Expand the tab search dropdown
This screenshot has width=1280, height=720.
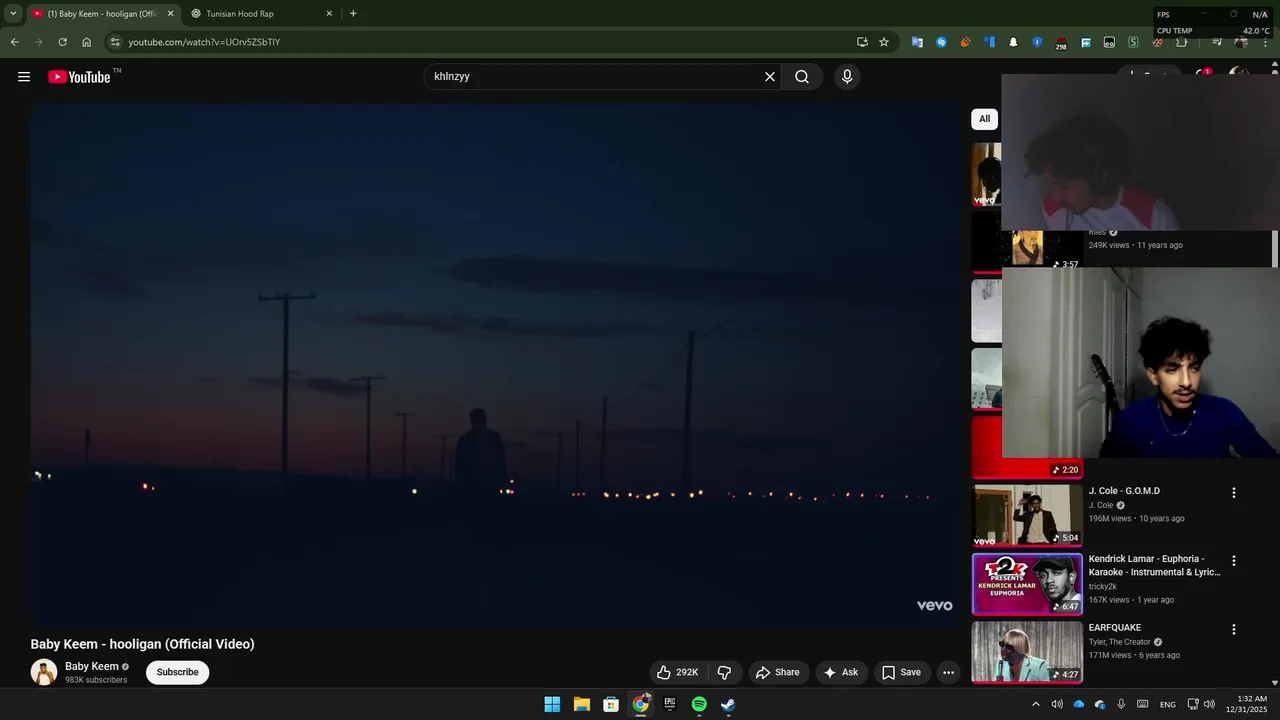[x=13, y=14]
